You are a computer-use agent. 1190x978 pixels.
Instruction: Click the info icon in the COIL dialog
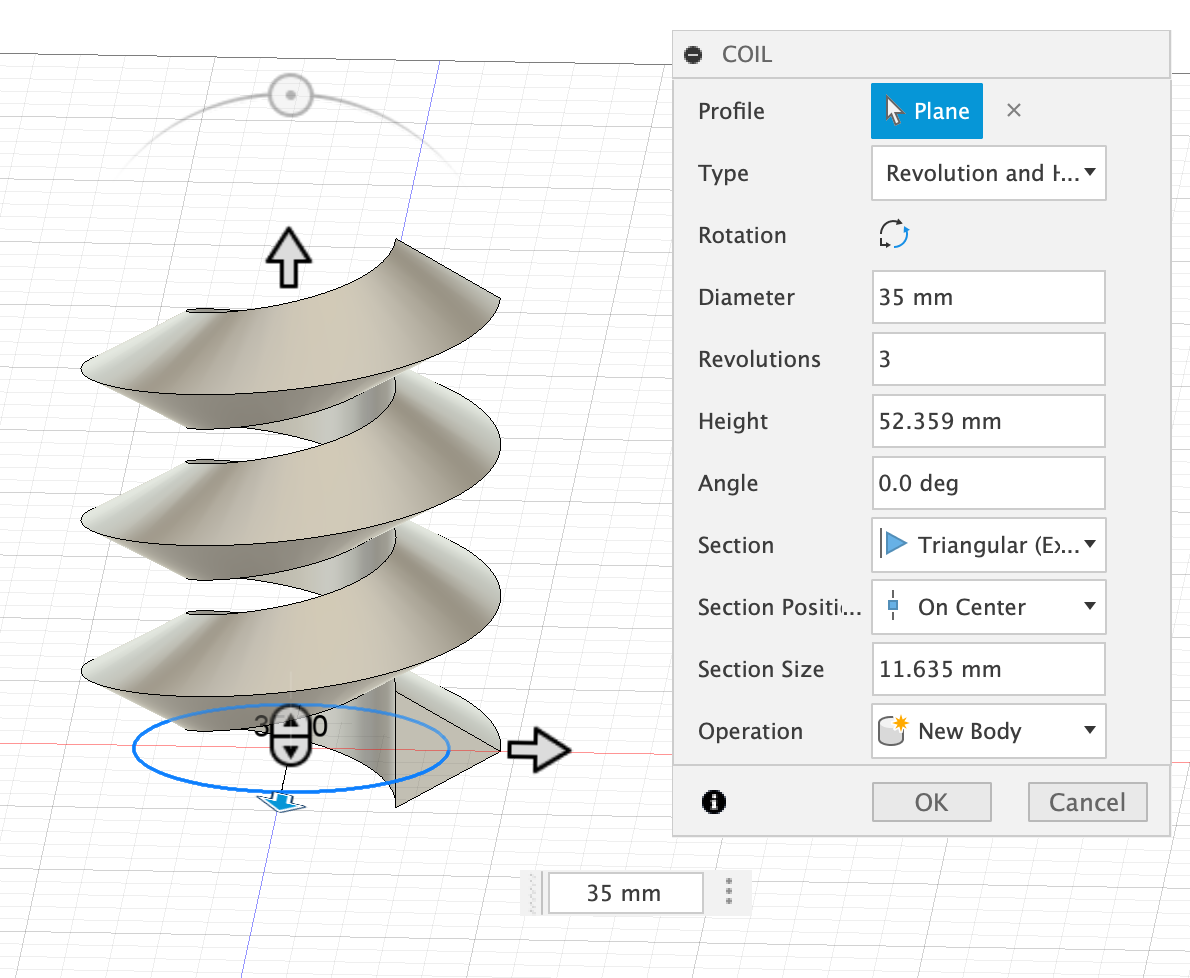(x=714, y=802)
